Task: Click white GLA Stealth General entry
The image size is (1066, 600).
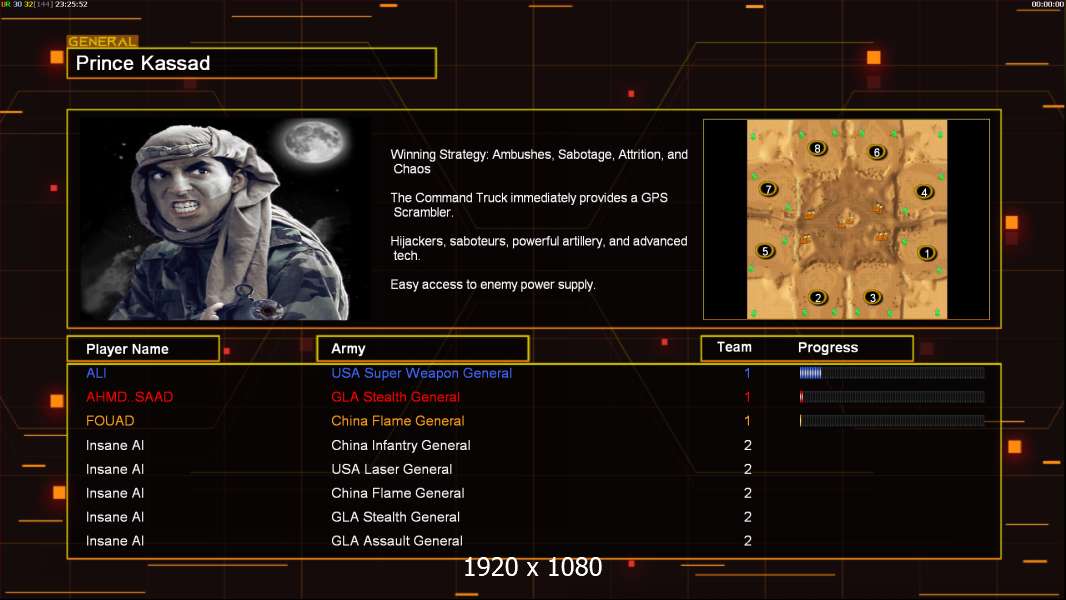Action: [396, 517]
